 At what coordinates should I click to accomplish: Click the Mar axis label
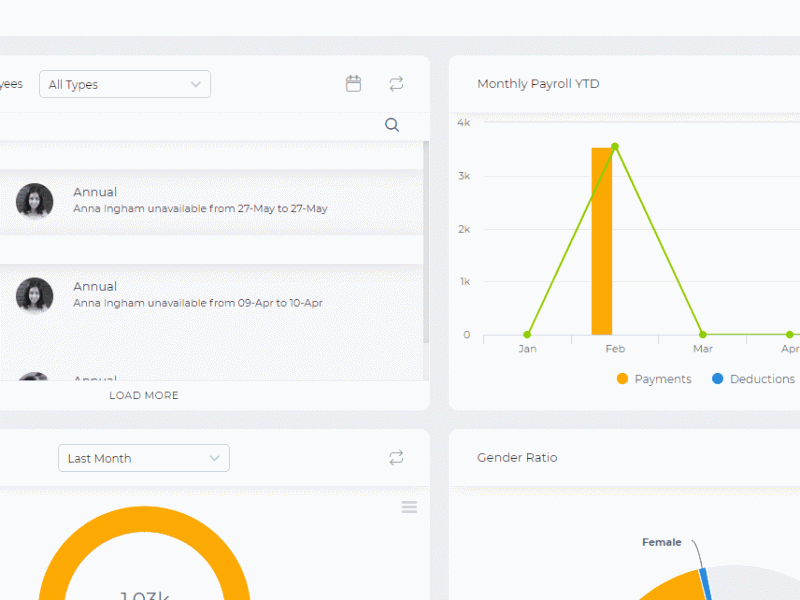point(703,349)
